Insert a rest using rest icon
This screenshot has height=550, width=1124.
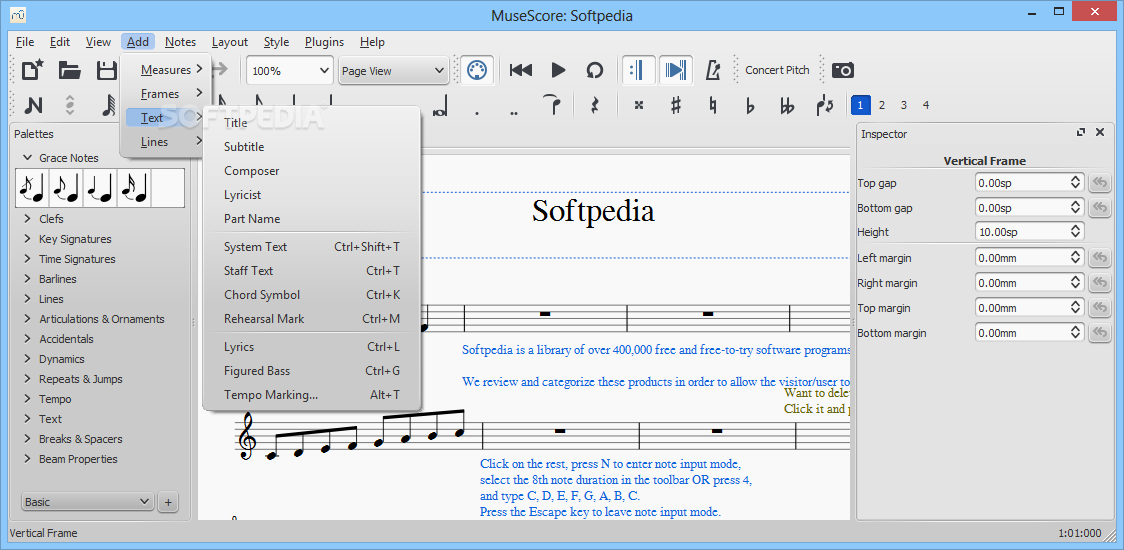click(594, 105)
